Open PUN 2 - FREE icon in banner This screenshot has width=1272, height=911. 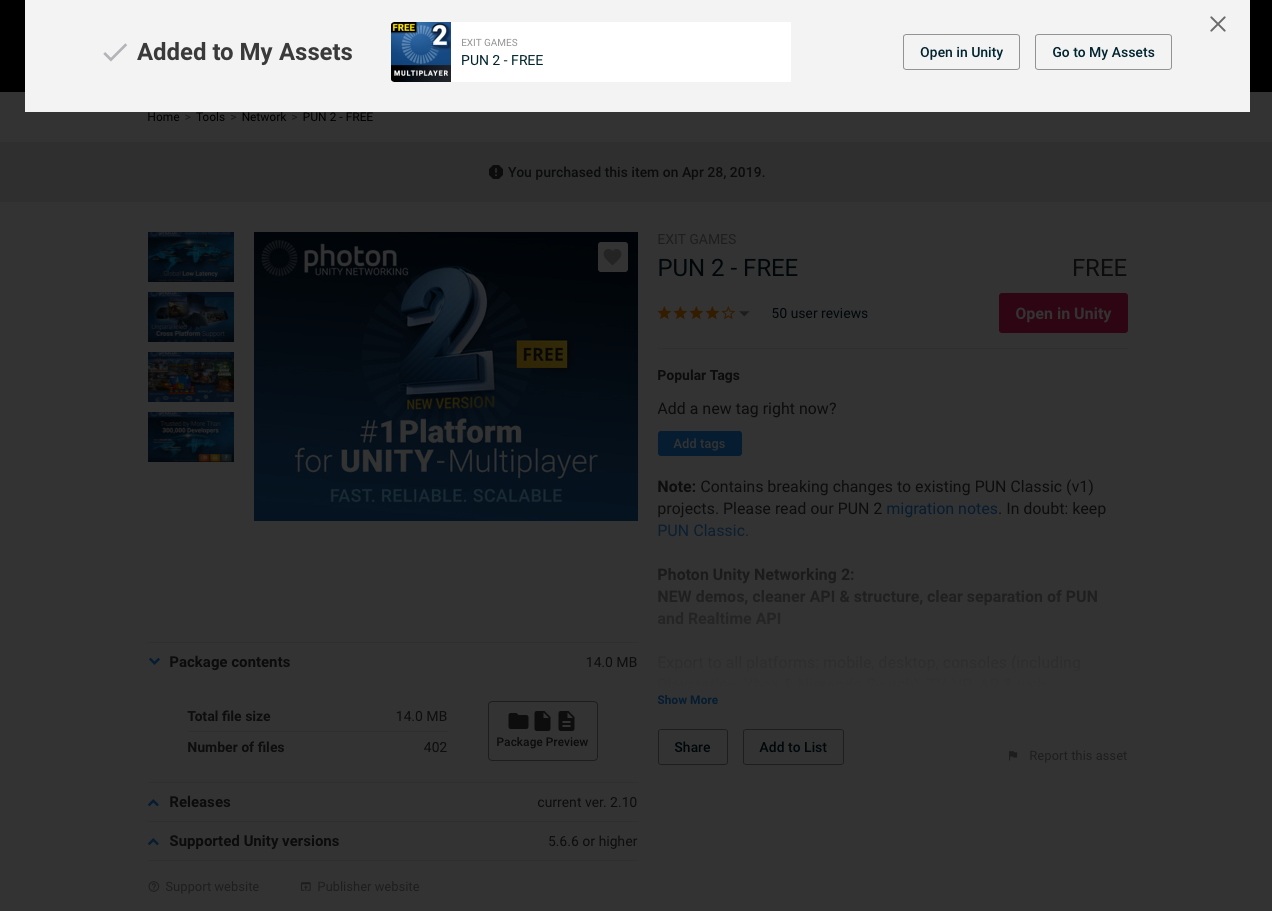pyautogui.click(x=421, y=52)
